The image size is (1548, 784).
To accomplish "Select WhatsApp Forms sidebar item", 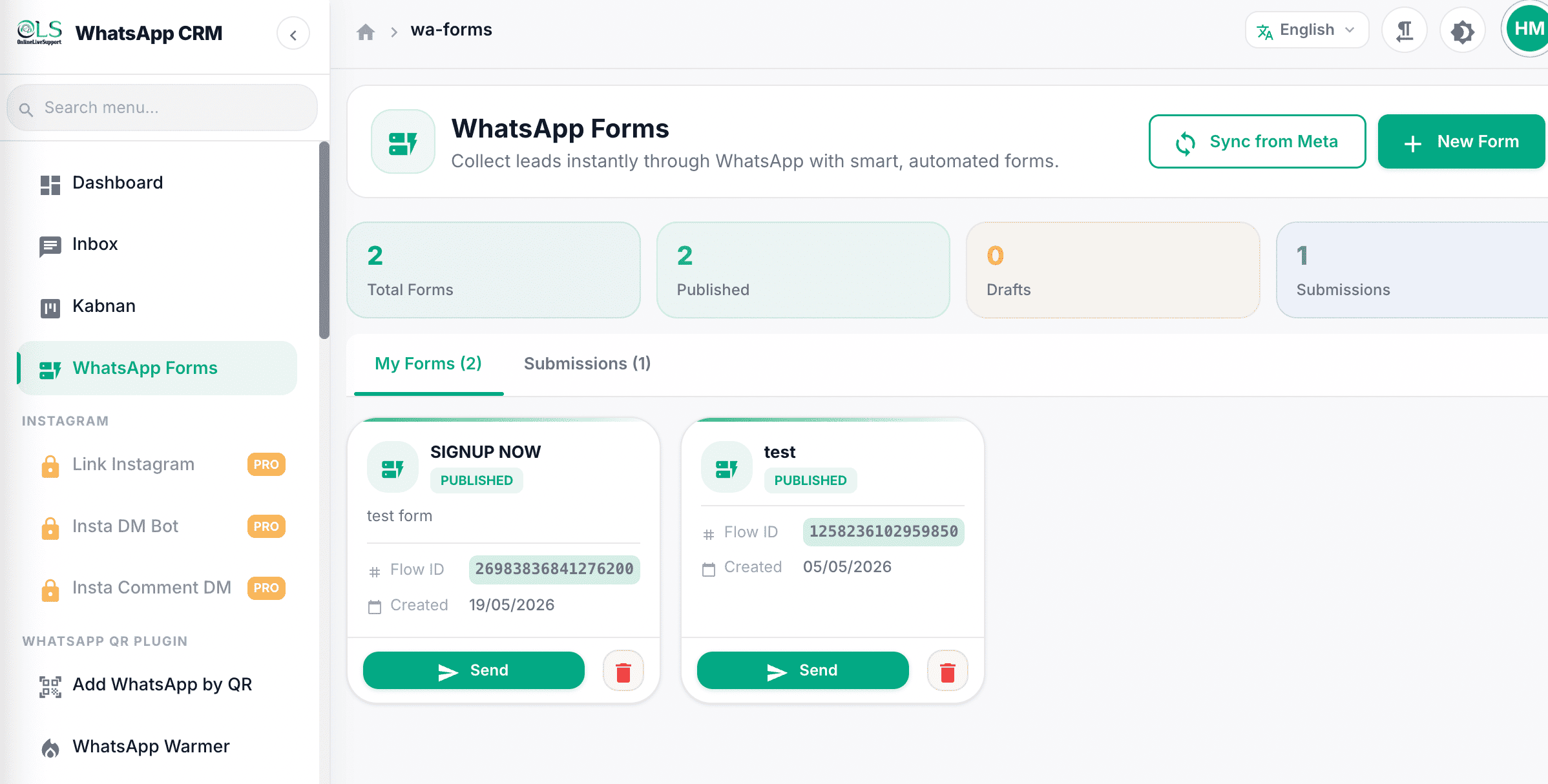I will (157, 368).
